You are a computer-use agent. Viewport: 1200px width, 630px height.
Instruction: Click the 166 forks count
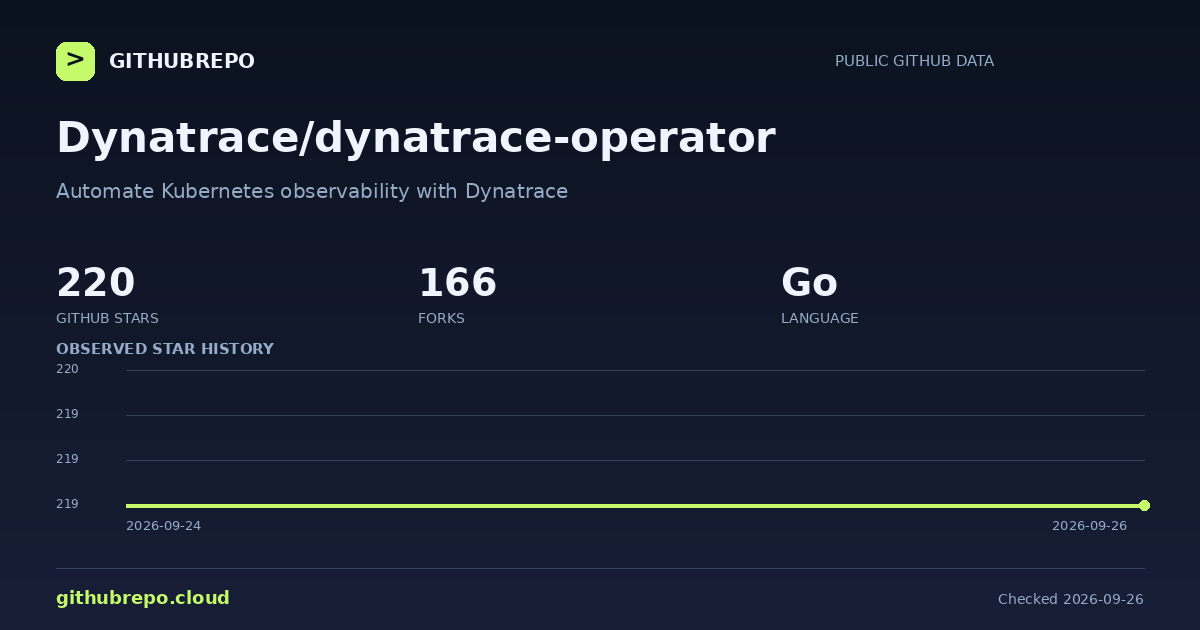point(457,283)
